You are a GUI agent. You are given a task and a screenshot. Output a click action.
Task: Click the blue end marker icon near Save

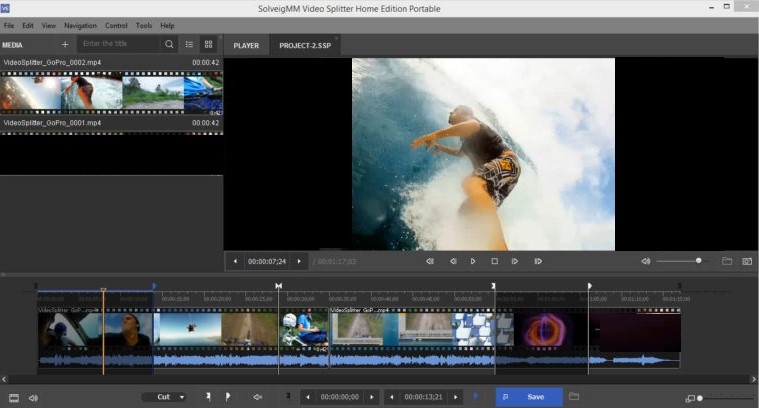click(476, 396)
